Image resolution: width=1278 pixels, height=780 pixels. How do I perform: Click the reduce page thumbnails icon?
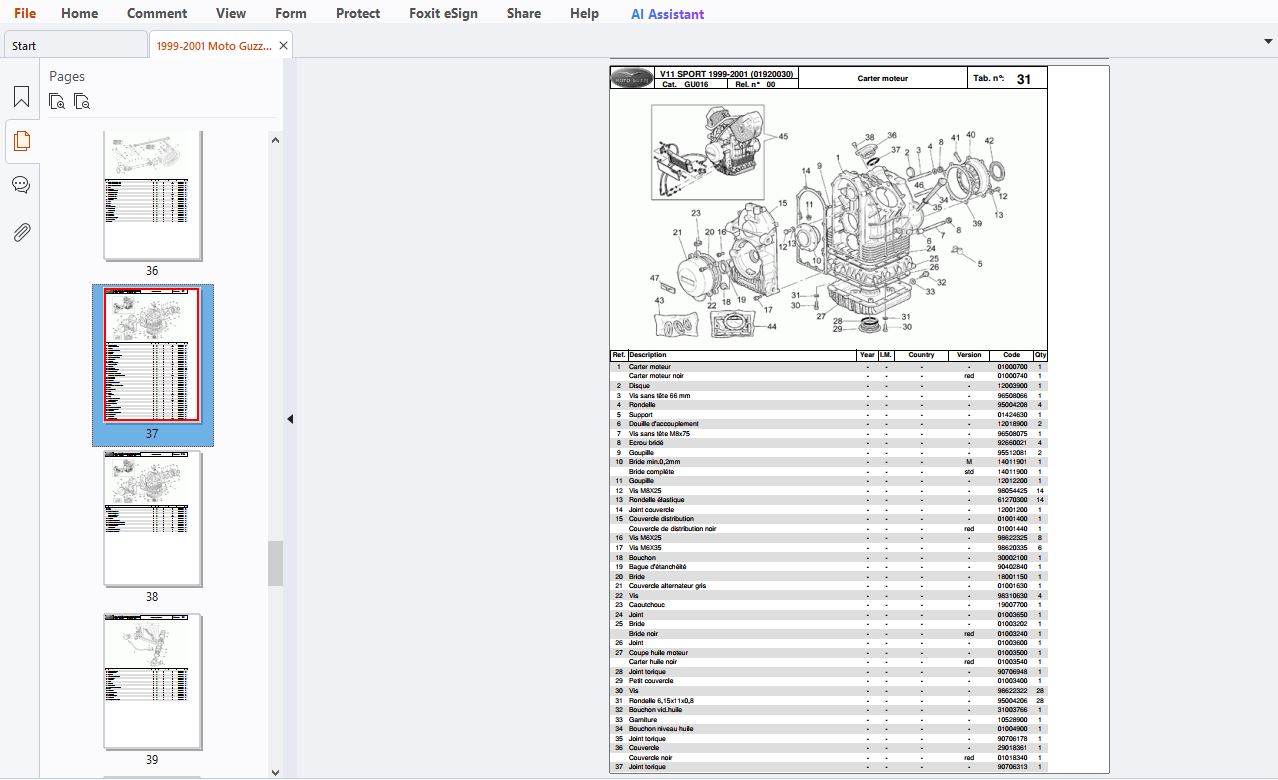tap(82, 101)
